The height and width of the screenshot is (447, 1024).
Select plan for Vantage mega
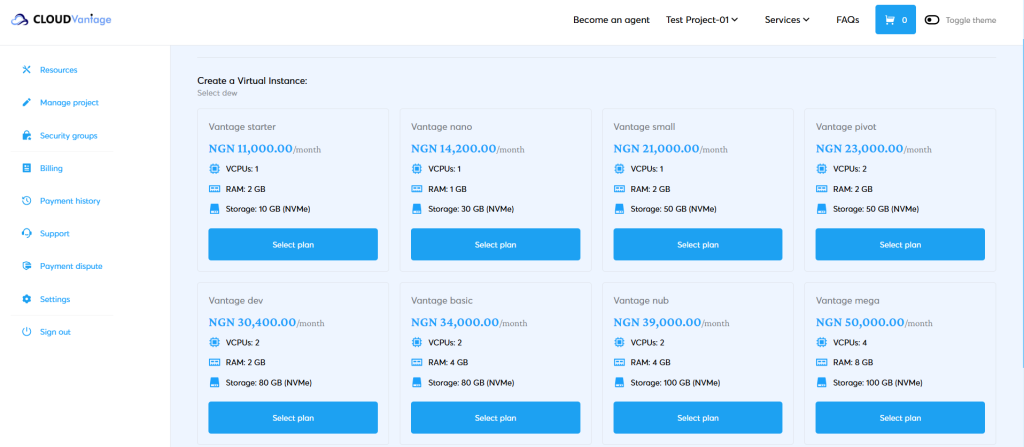pyautogui.click(x=900, y=418)
